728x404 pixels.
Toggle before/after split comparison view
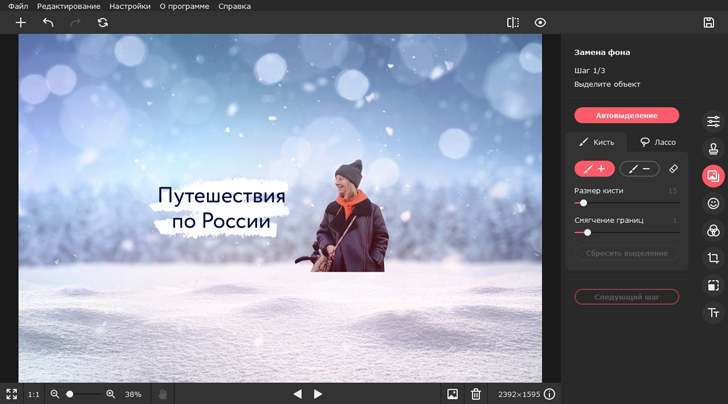(512, 22)
